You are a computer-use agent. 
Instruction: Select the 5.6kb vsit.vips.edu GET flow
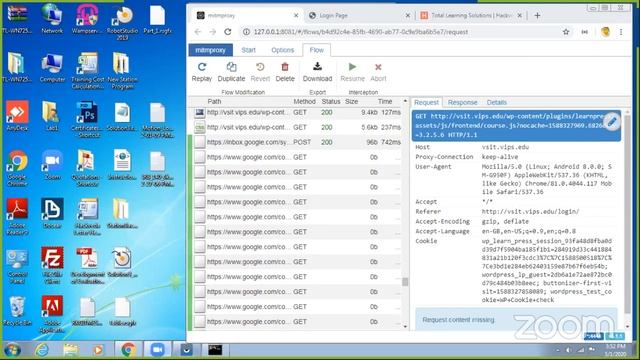coord(297,127)
